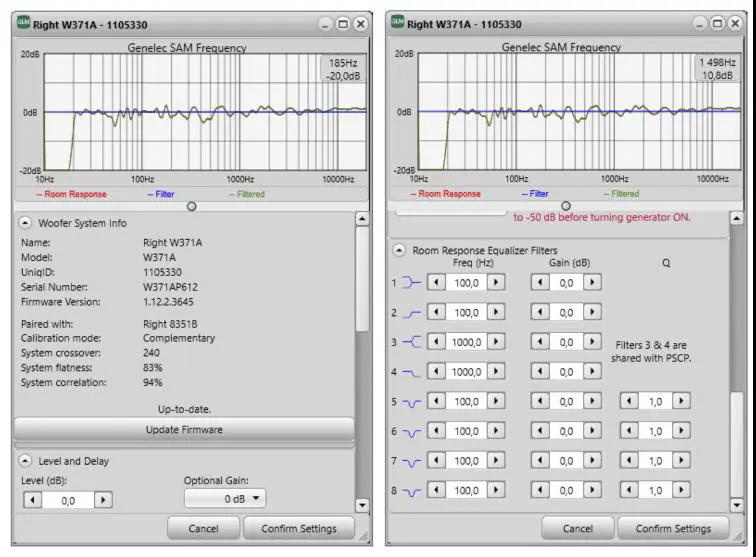
Task: Increase filter 7 Q value
Action: pos(681,460)
